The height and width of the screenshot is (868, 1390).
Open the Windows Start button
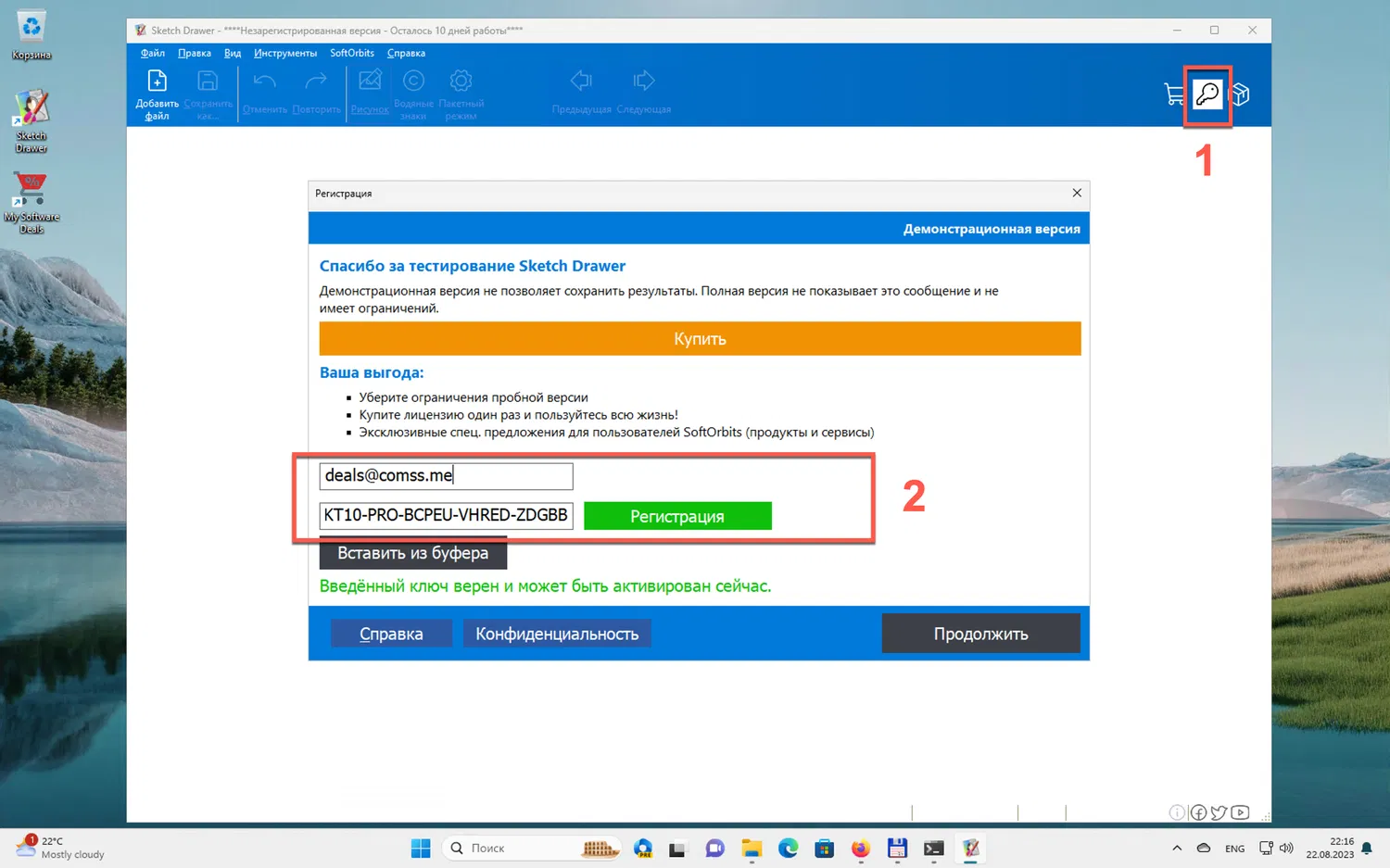tap(421, 848)
